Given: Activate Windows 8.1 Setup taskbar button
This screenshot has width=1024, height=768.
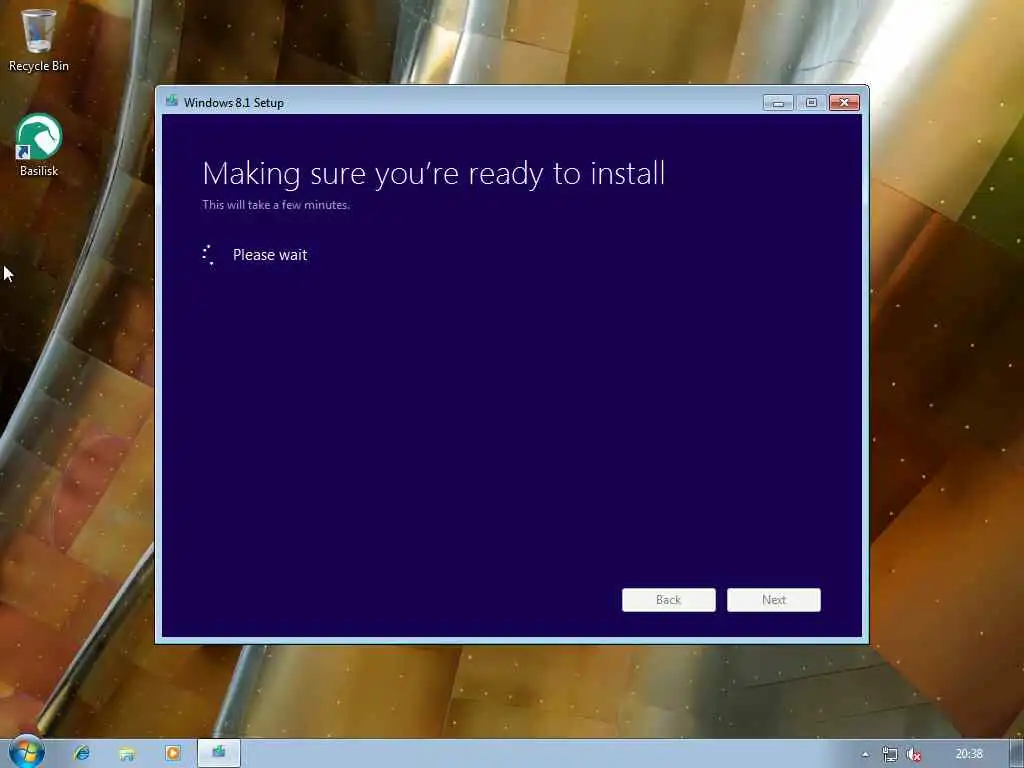Looking at the screenshot, I should [219, 753].
